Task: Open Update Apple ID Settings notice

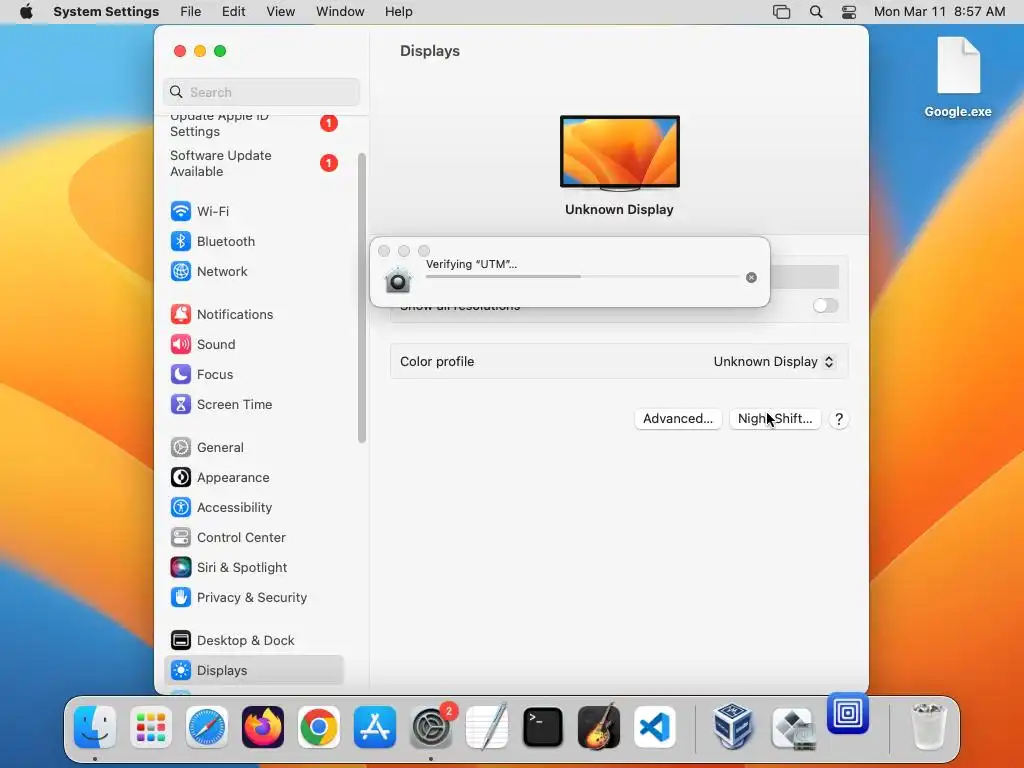Action: click(253, 124)
